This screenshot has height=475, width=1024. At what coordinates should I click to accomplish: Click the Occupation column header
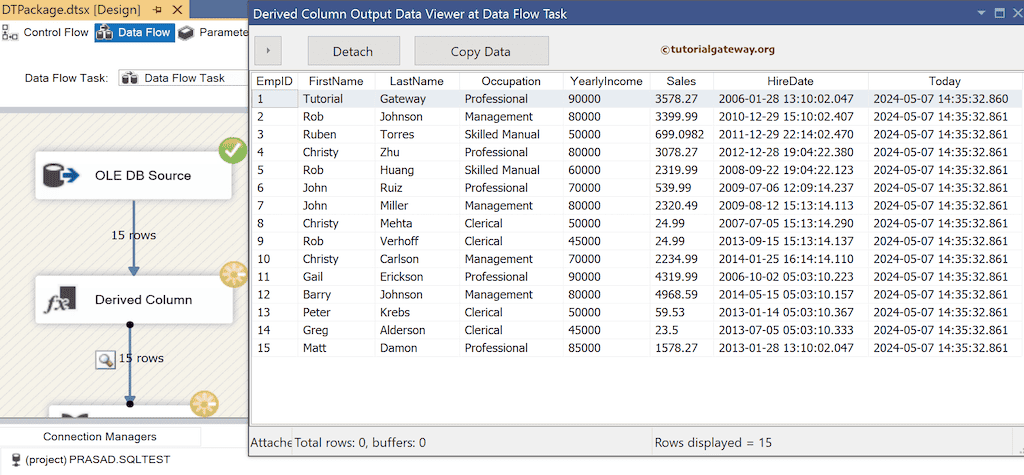coord(511,81)
